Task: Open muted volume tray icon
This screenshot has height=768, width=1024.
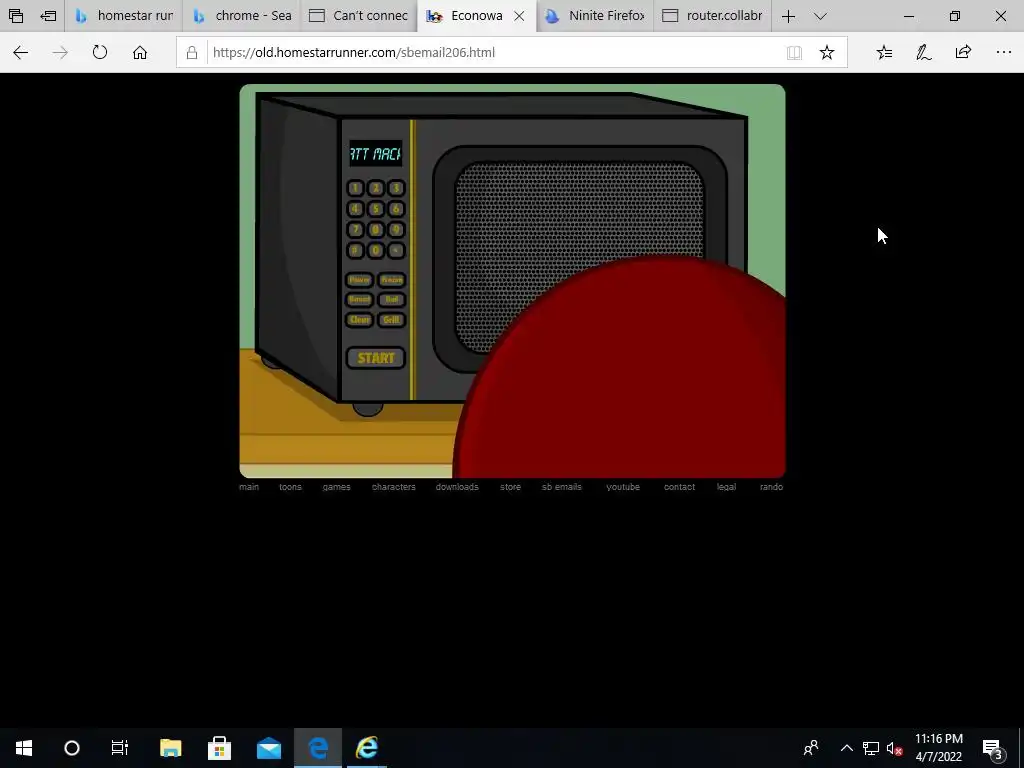Action: coord(895,748)
